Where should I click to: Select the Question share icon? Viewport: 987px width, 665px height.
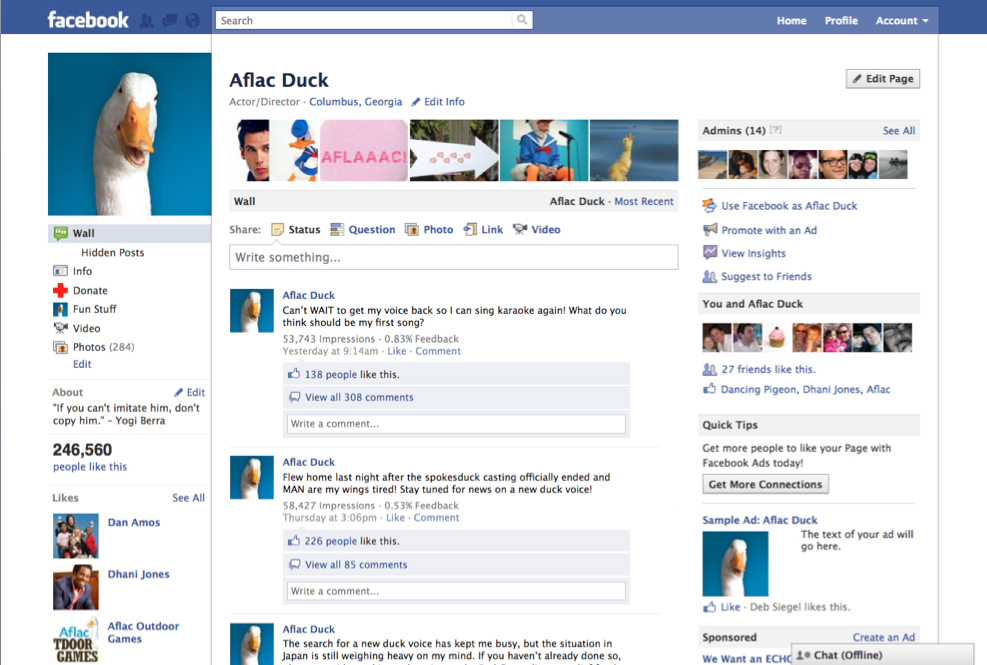click(338, 230)
